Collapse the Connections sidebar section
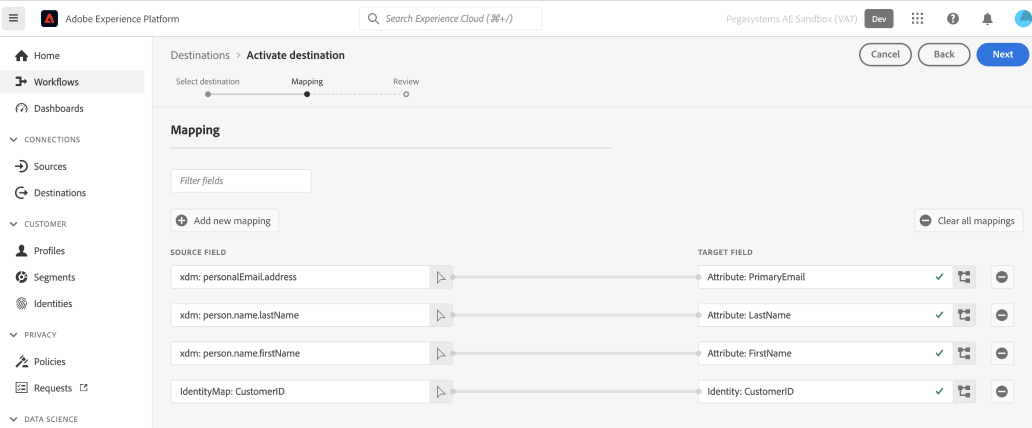 (x=14, y=139)
